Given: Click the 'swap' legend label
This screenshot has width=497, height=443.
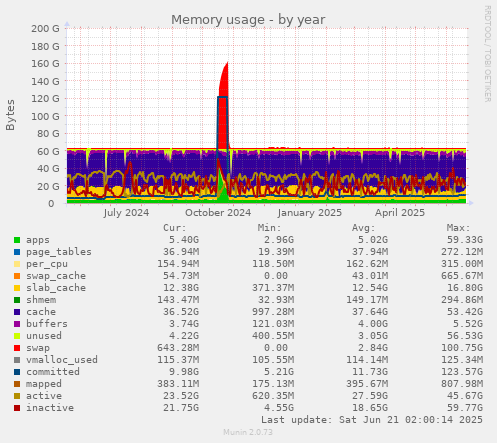Looking at the screenshot, I should tap(38, 348).
